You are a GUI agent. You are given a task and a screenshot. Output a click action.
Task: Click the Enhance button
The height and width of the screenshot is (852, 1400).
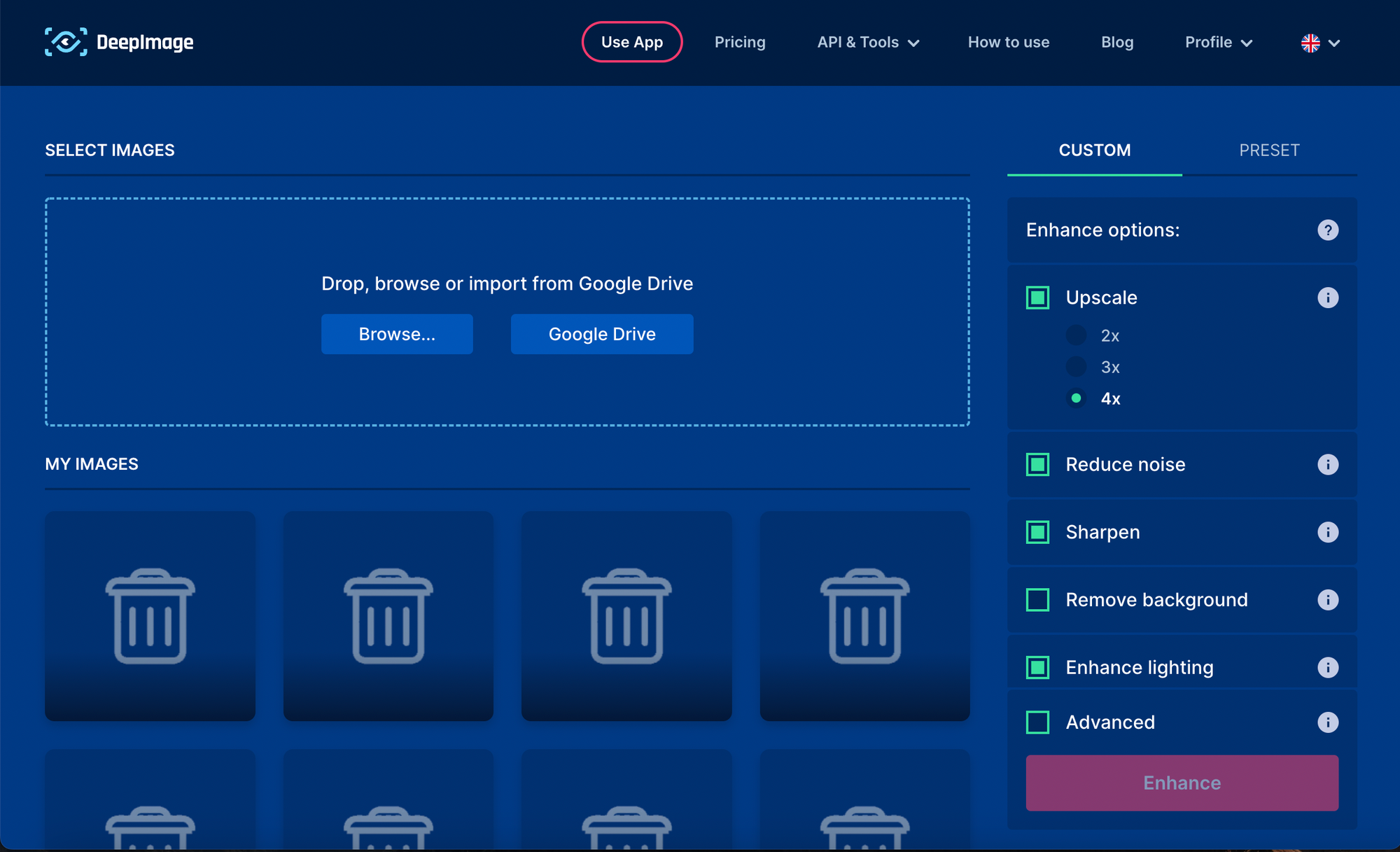[x=1182, y=783]
